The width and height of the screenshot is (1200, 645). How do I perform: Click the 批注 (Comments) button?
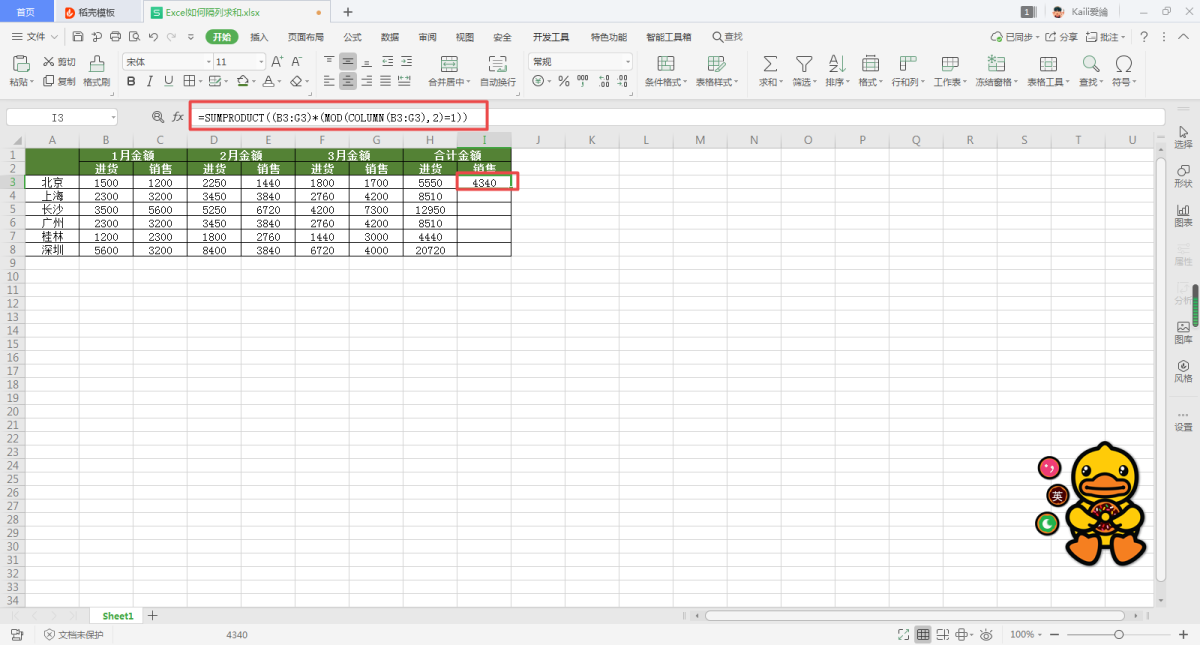1108,37
